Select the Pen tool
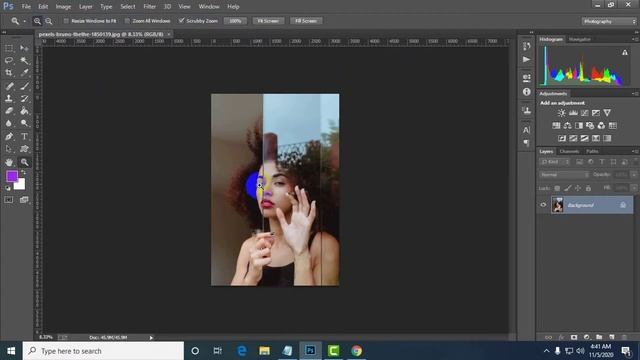The height and width of the screenshot is (360, 640). [9, 136]
